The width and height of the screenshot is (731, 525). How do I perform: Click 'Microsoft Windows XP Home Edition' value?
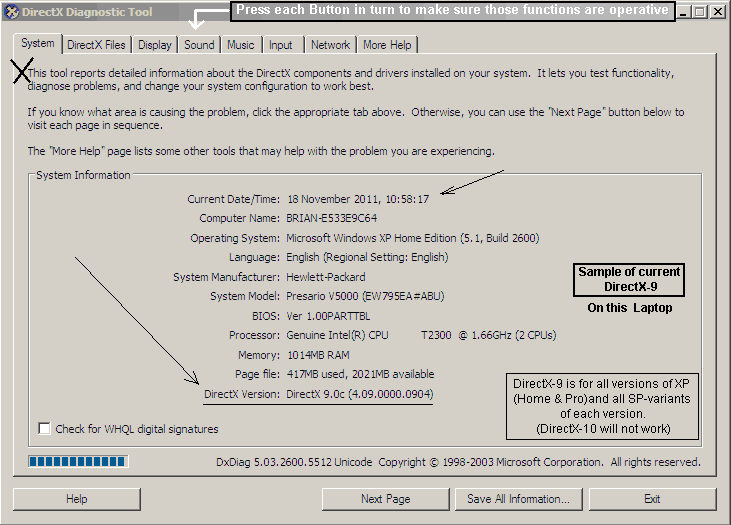tap(371, 238)
